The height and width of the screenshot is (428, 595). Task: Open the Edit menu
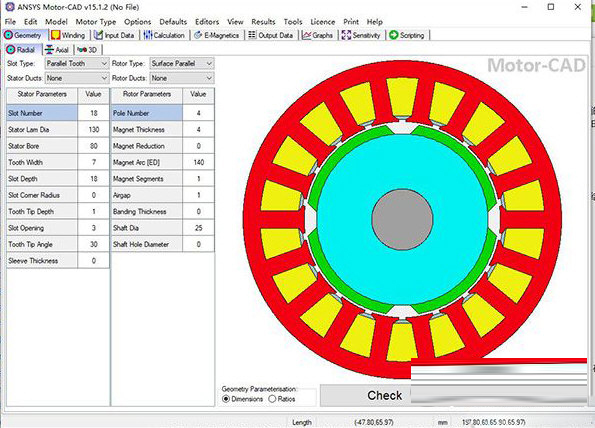tap(30, 22)
